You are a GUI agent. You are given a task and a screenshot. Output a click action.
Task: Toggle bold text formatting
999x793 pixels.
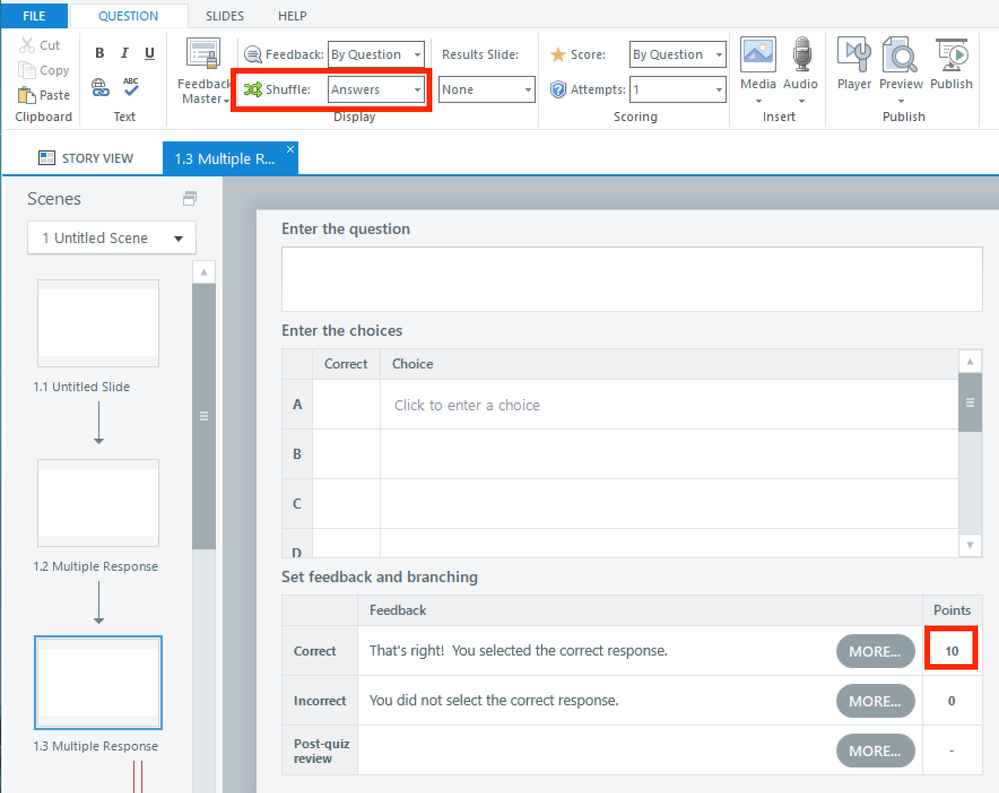coord(100,54)
